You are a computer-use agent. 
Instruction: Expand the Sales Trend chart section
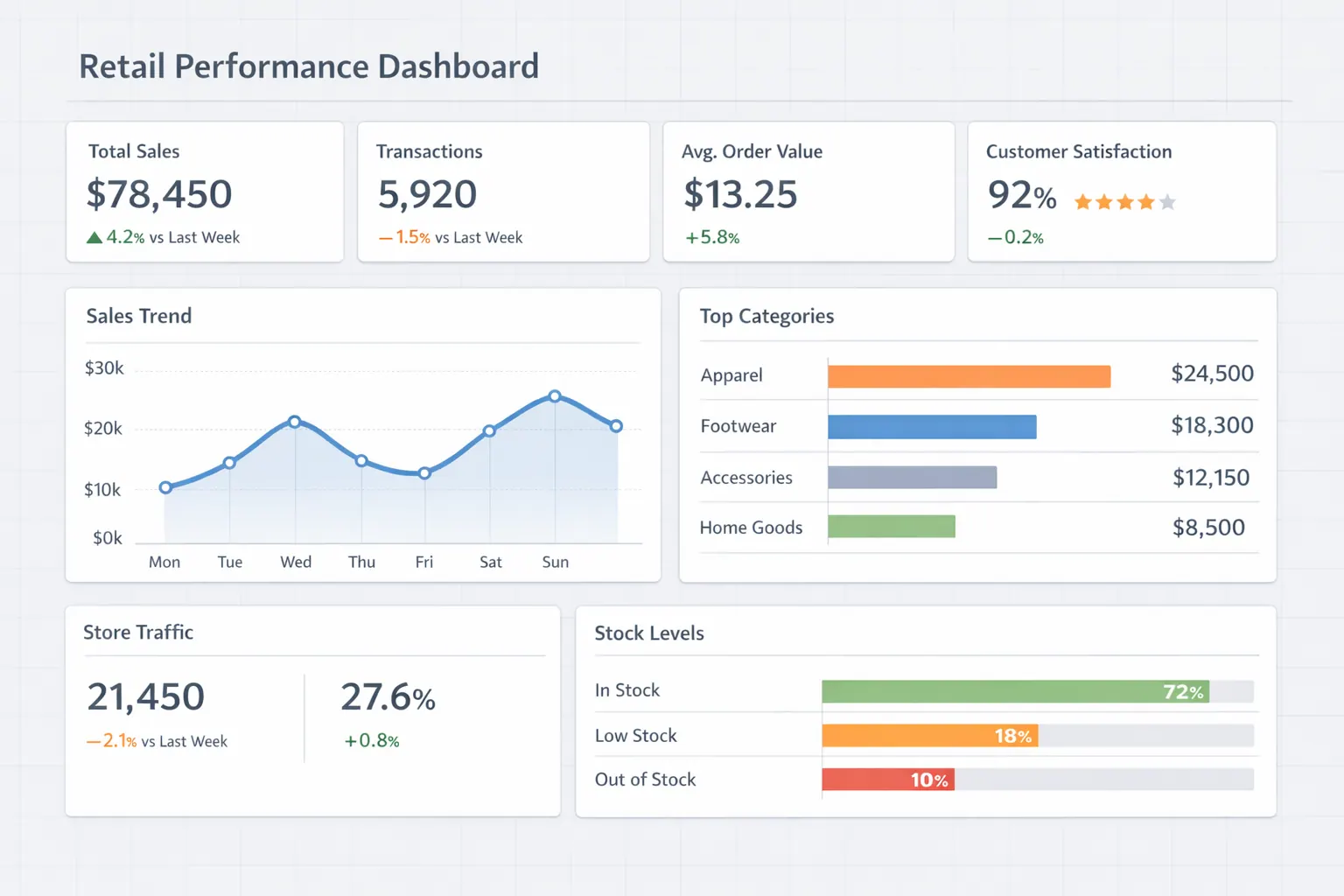click(138, 316)
